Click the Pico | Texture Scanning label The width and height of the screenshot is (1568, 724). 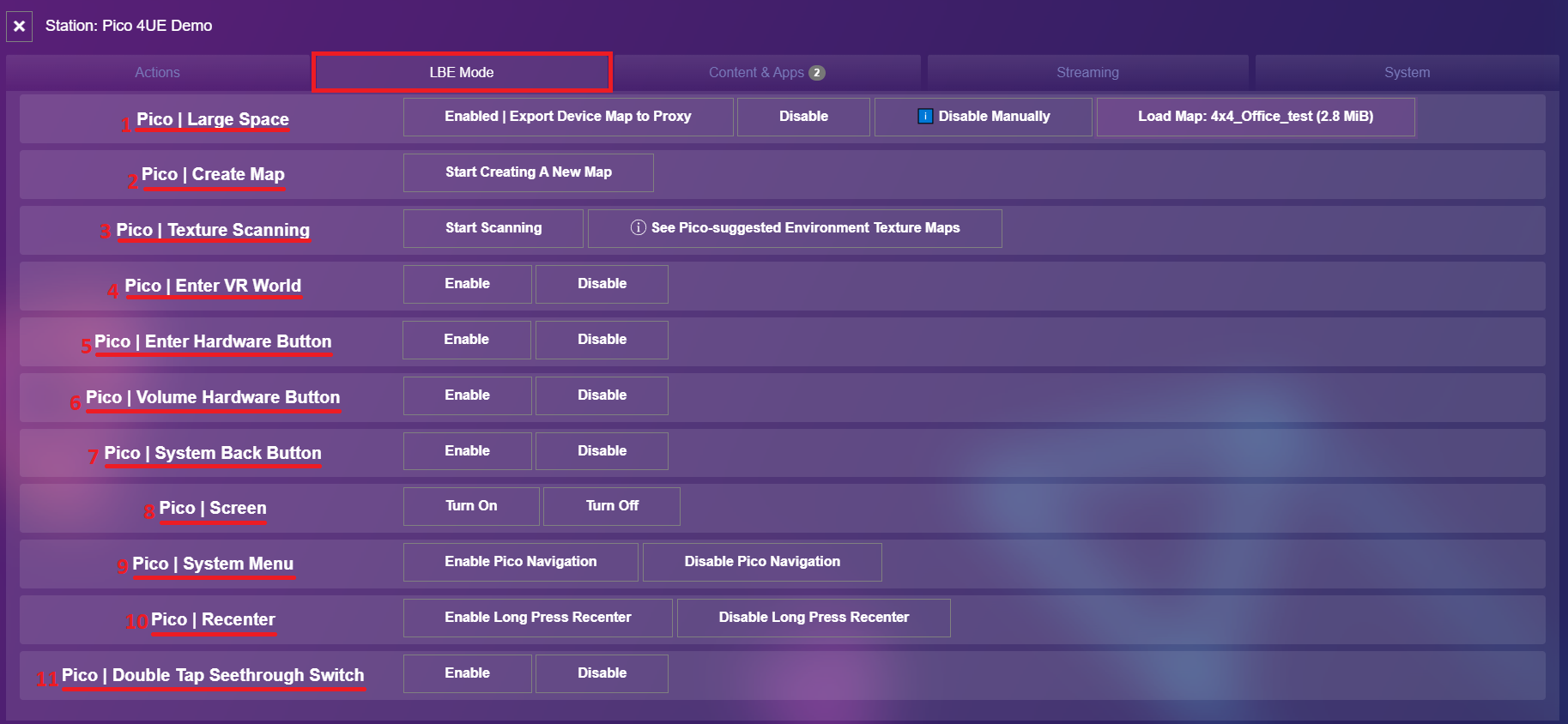(213, 230)
